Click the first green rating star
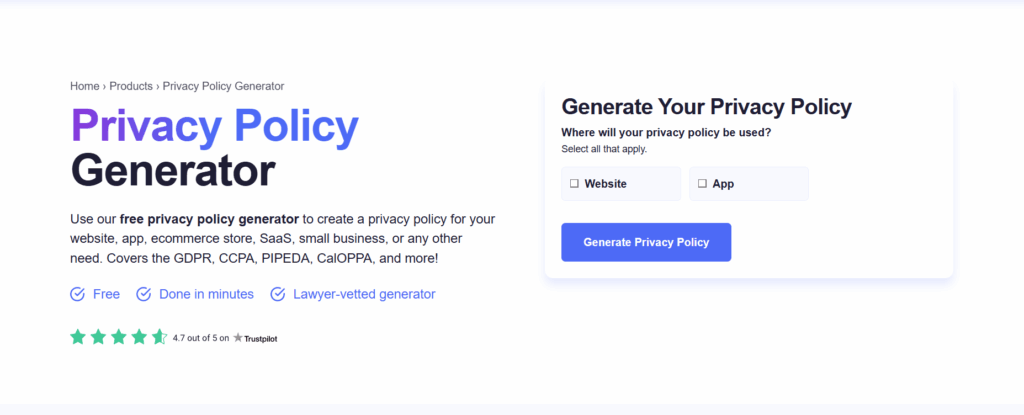The image size is (1024, 415). (78, 337)
